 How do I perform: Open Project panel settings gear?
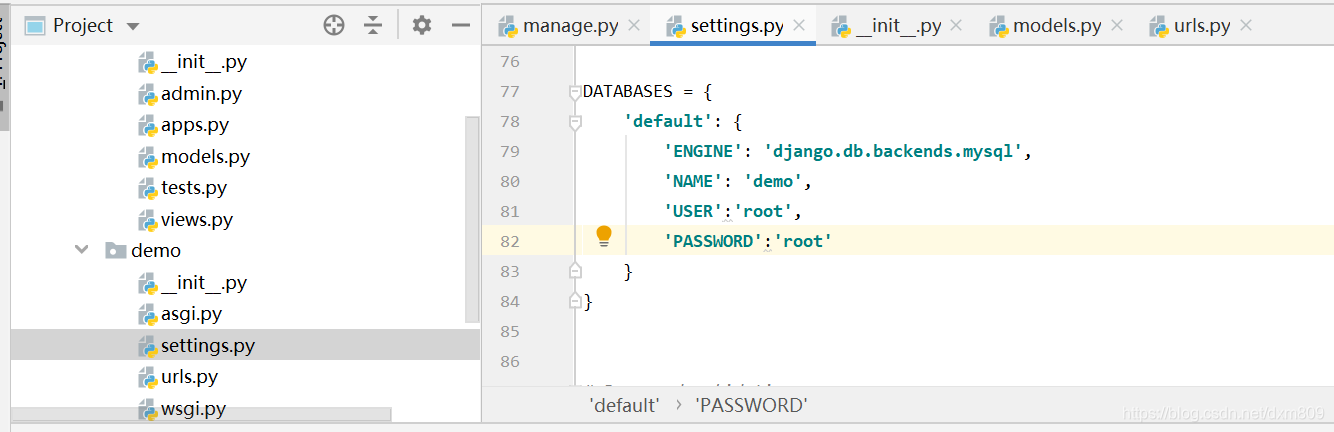(422, 25)
